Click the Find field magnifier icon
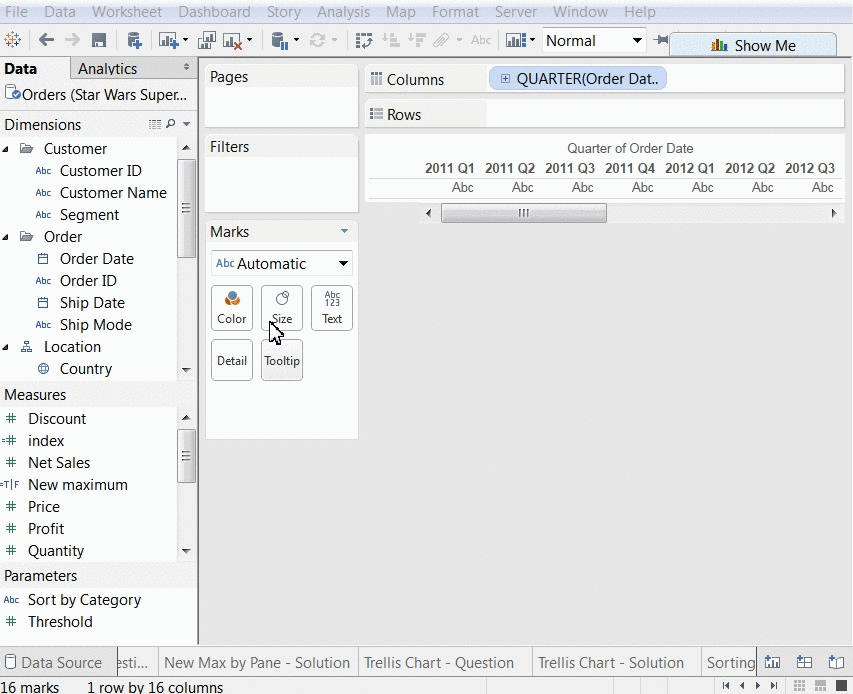 click(171, 124)
